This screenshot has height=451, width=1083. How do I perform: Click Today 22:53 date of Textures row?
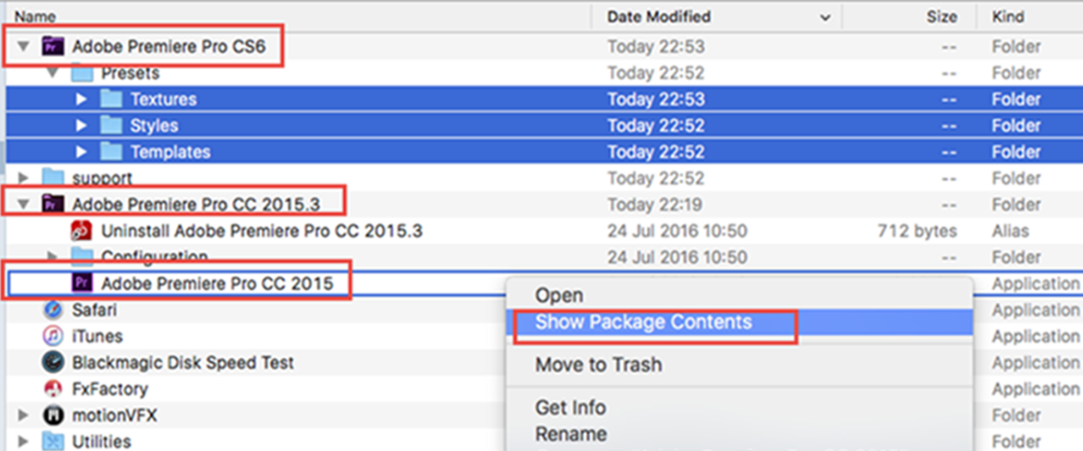655,99
